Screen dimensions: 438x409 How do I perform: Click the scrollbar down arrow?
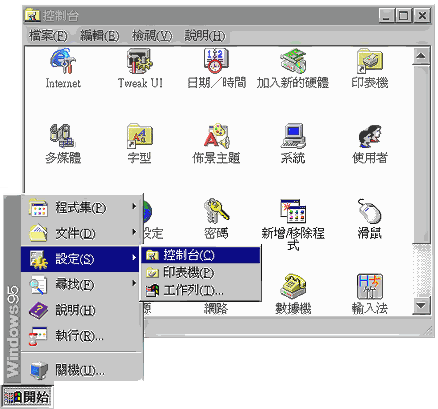(x=421, y=305)
